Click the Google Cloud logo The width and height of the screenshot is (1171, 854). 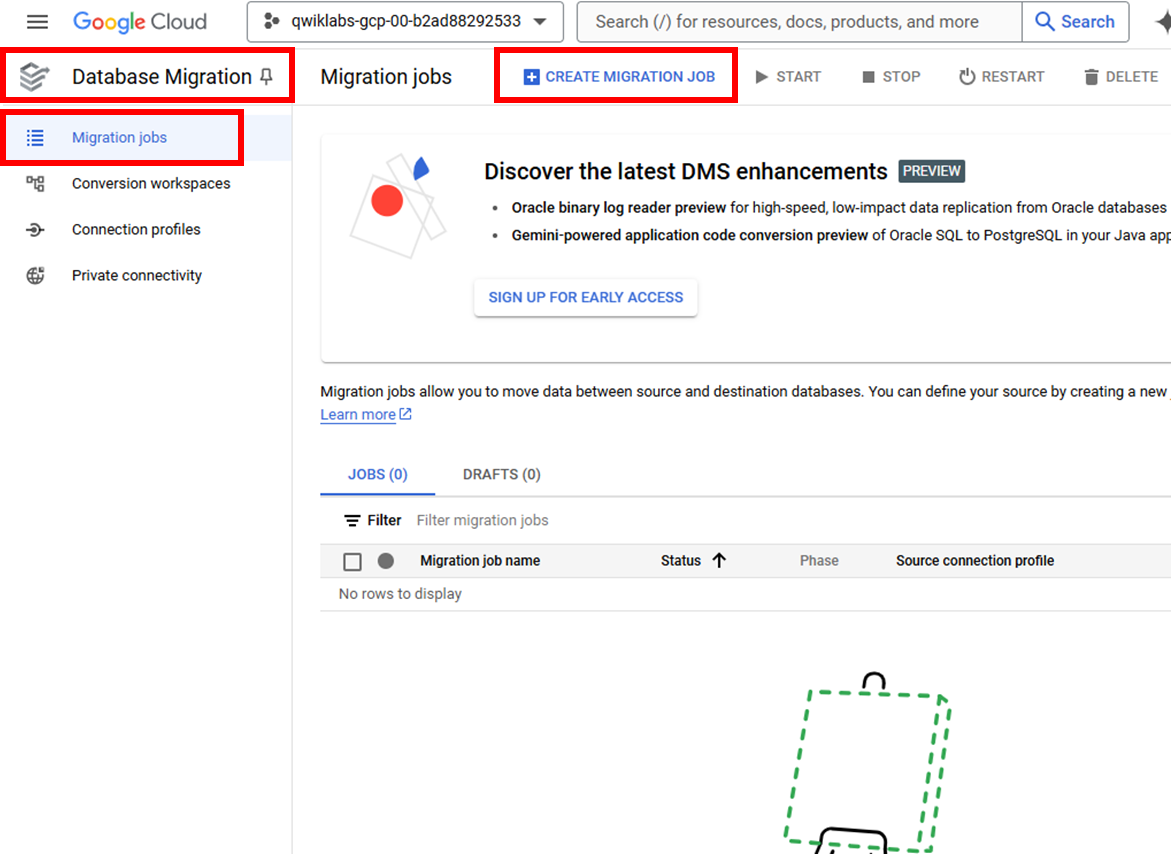(x=140, y=22)
